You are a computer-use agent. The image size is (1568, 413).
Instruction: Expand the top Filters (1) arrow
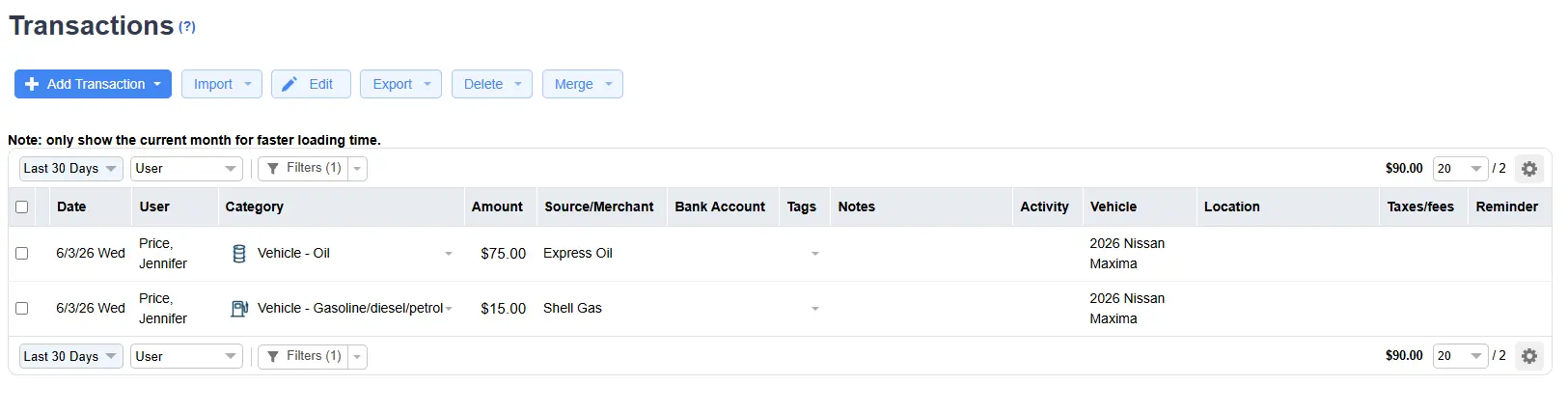[x=357, y=168]
